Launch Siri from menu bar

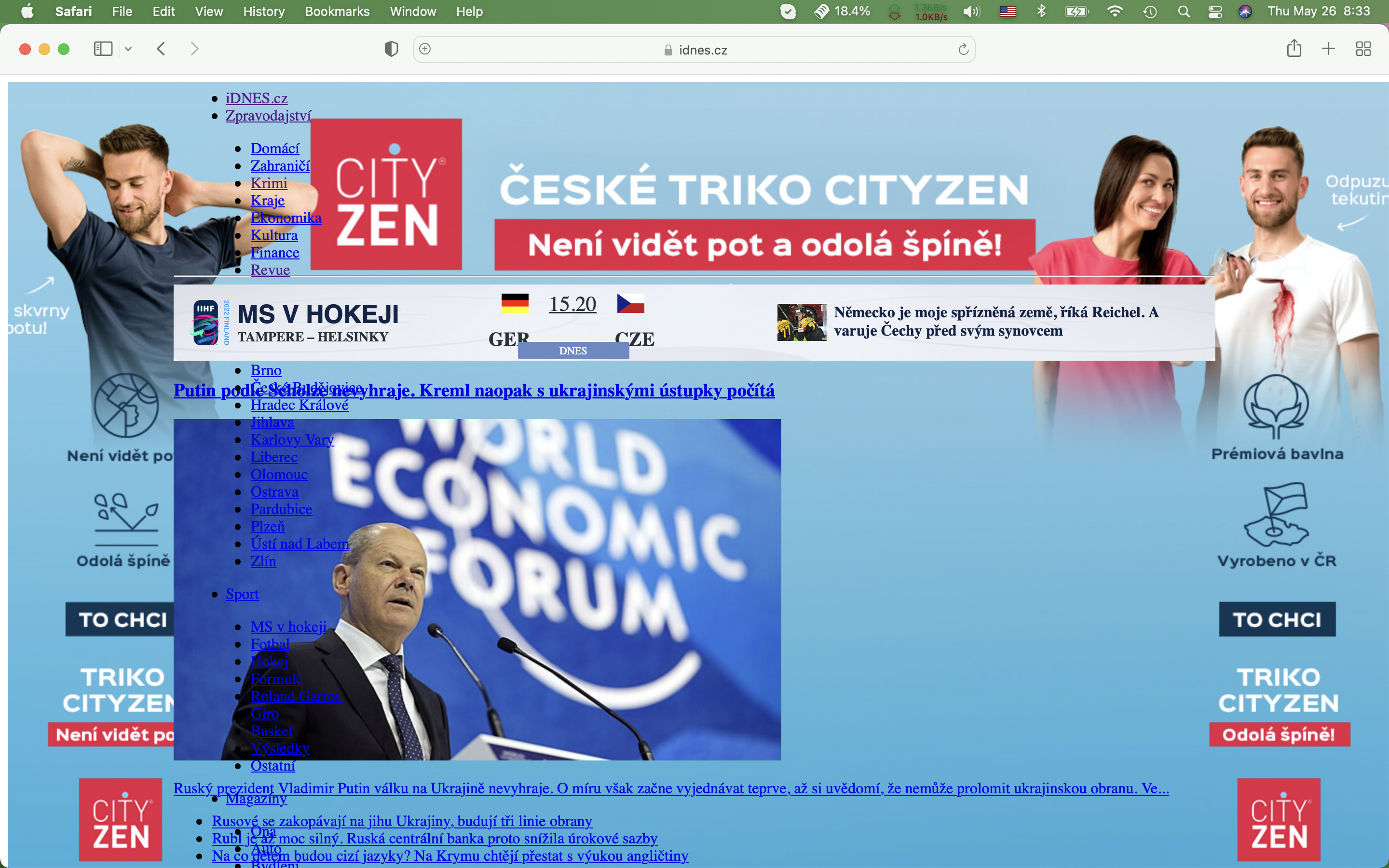(1244, 12)
